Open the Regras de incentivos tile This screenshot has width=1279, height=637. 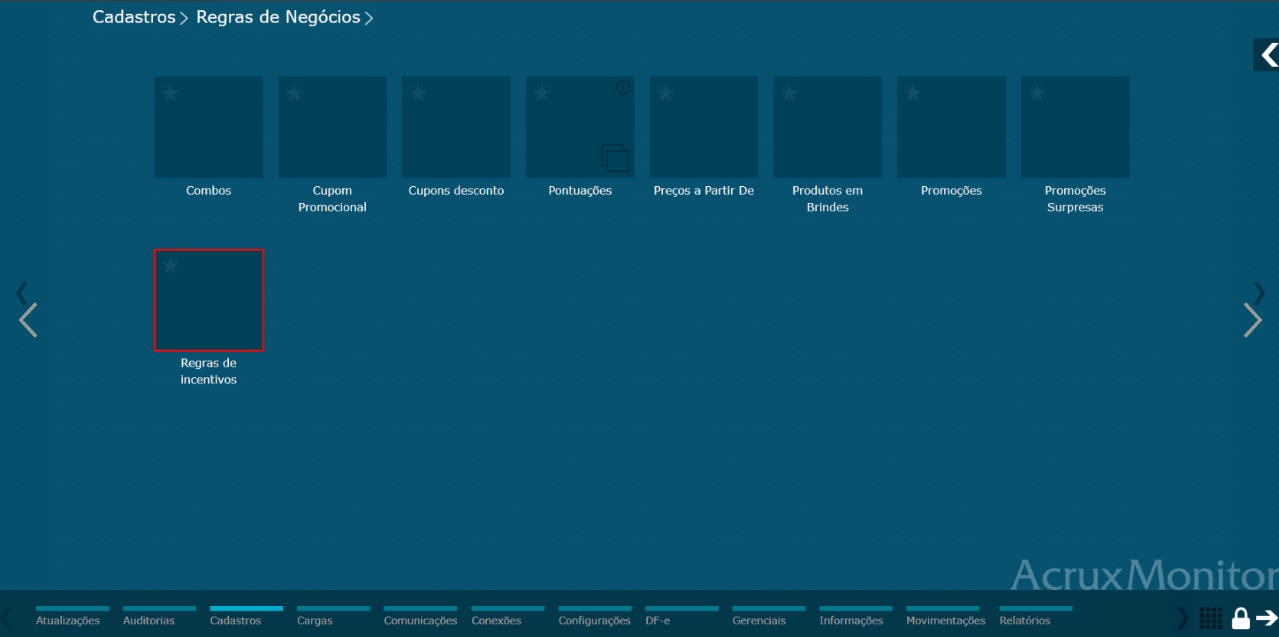click(209, 300)
